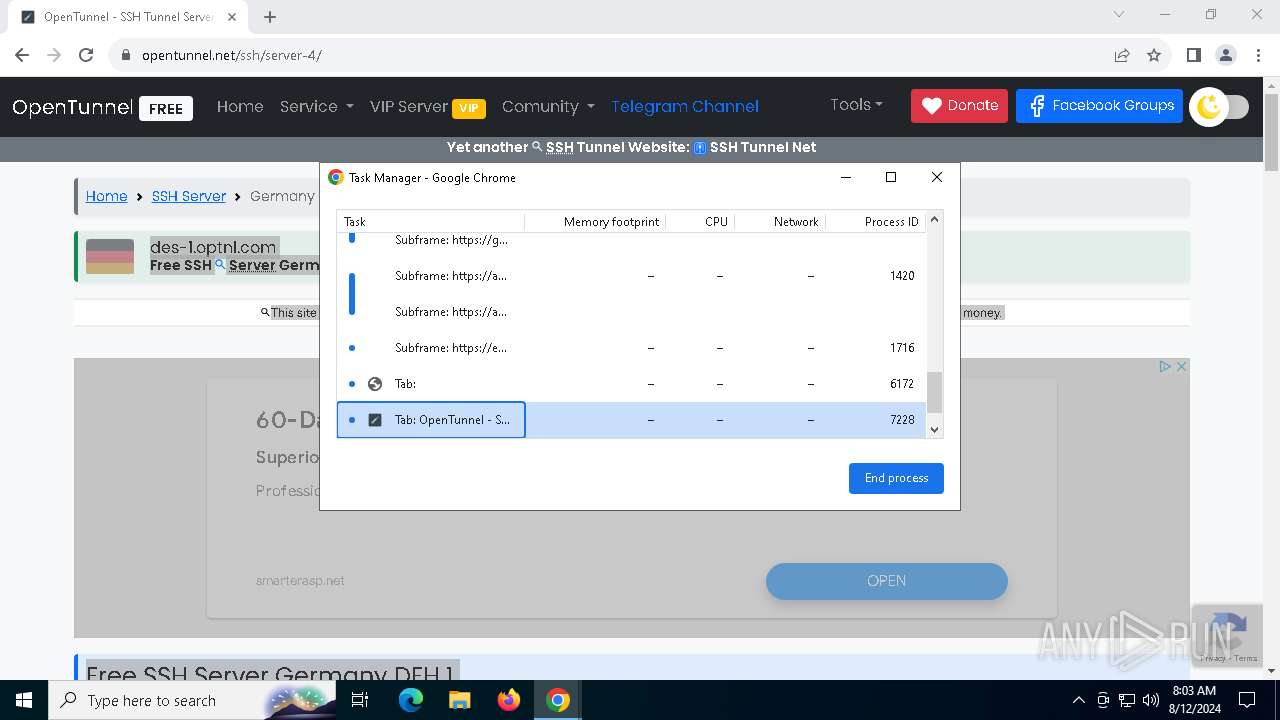Click the AdChoices triangle icon

1165,367
